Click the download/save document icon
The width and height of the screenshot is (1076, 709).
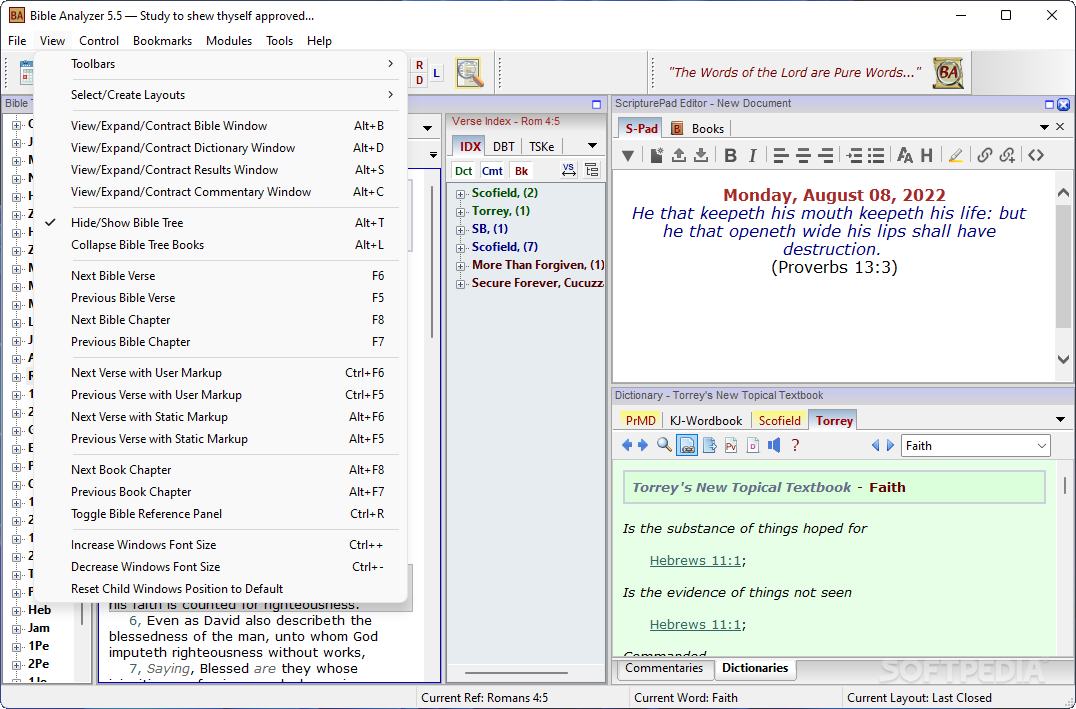[701, 156]
